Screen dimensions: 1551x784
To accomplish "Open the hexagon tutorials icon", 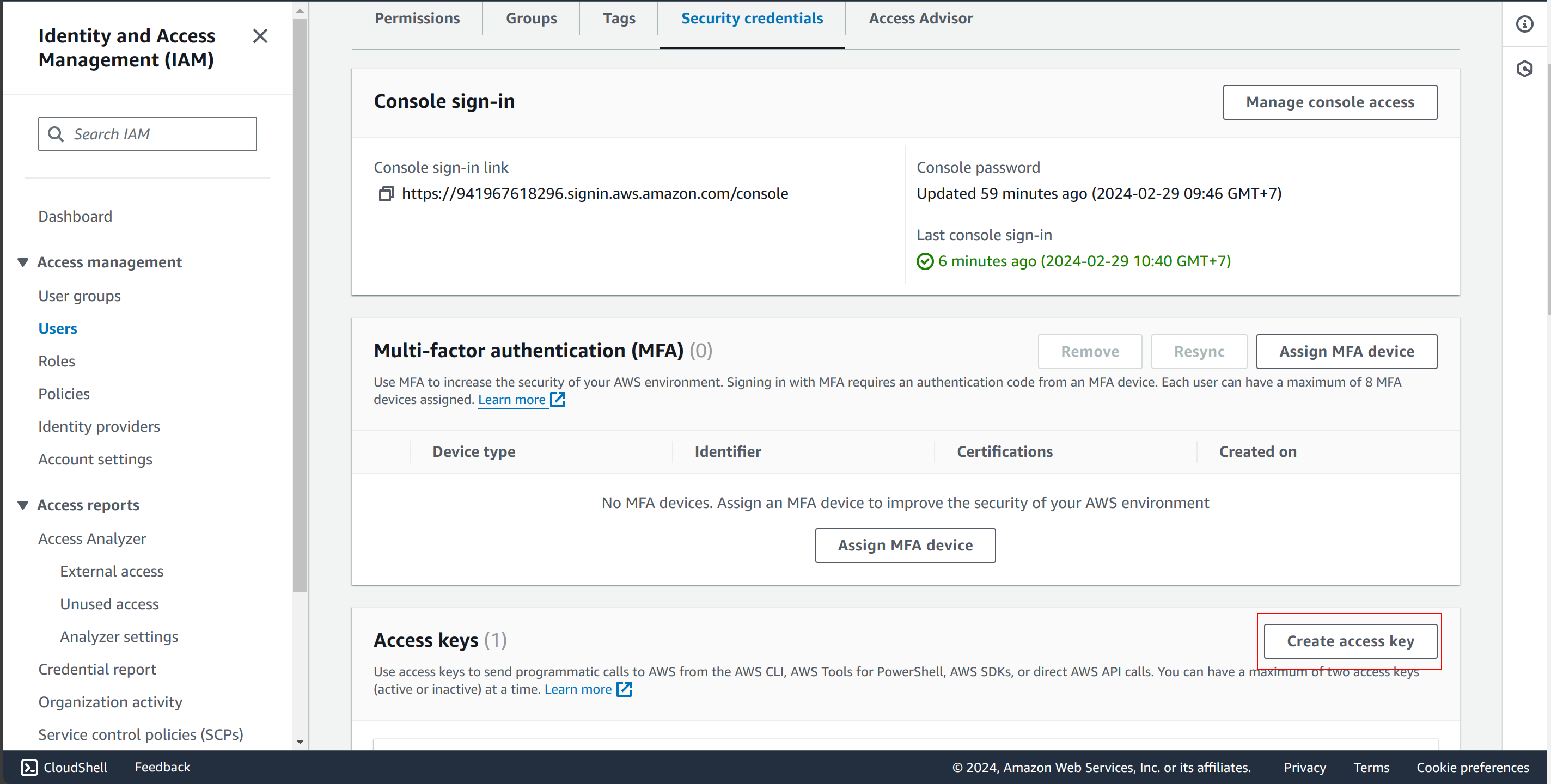I will coord(1524,69).
